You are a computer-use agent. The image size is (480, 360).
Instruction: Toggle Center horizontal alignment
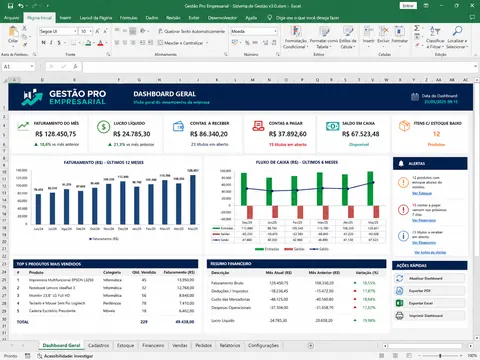pos(125,43)
